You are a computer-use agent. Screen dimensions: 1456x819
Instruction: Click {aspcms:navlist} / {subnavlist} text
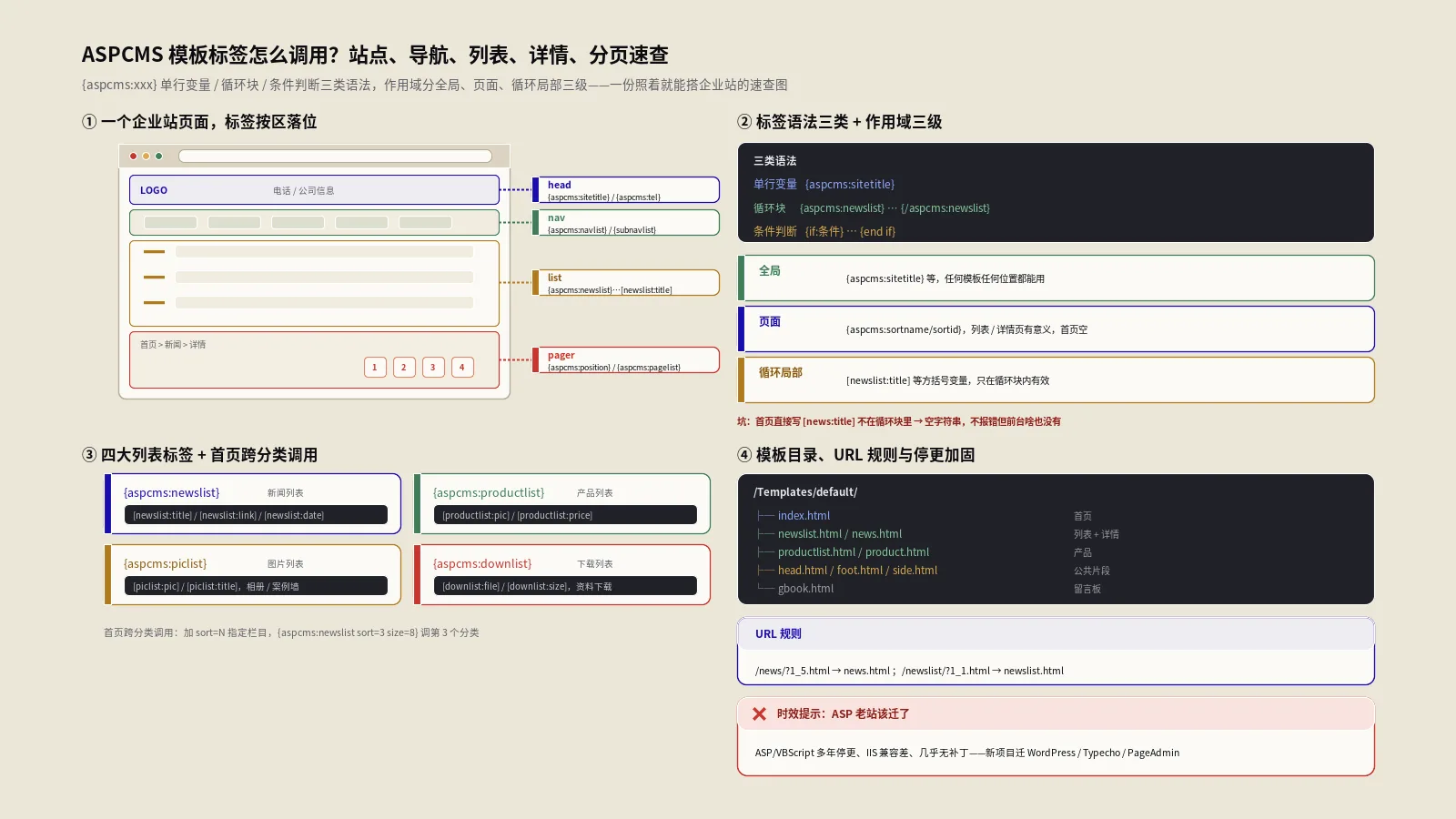pyautogui.click(x=602, y=230)
